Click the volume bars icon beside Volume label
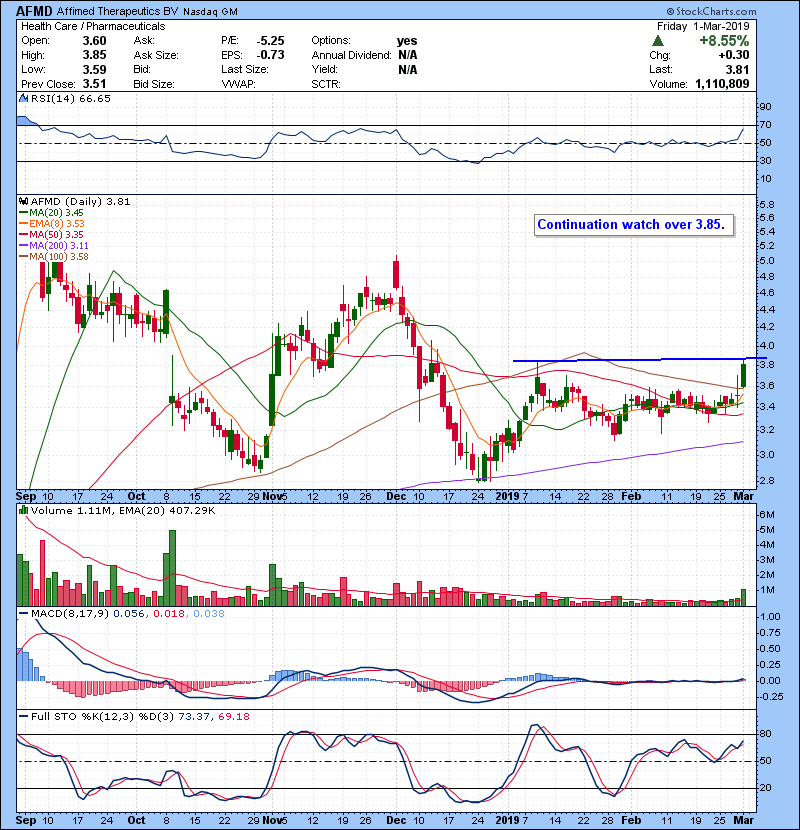Screen dimensions: 800x830 click(23, 510)
